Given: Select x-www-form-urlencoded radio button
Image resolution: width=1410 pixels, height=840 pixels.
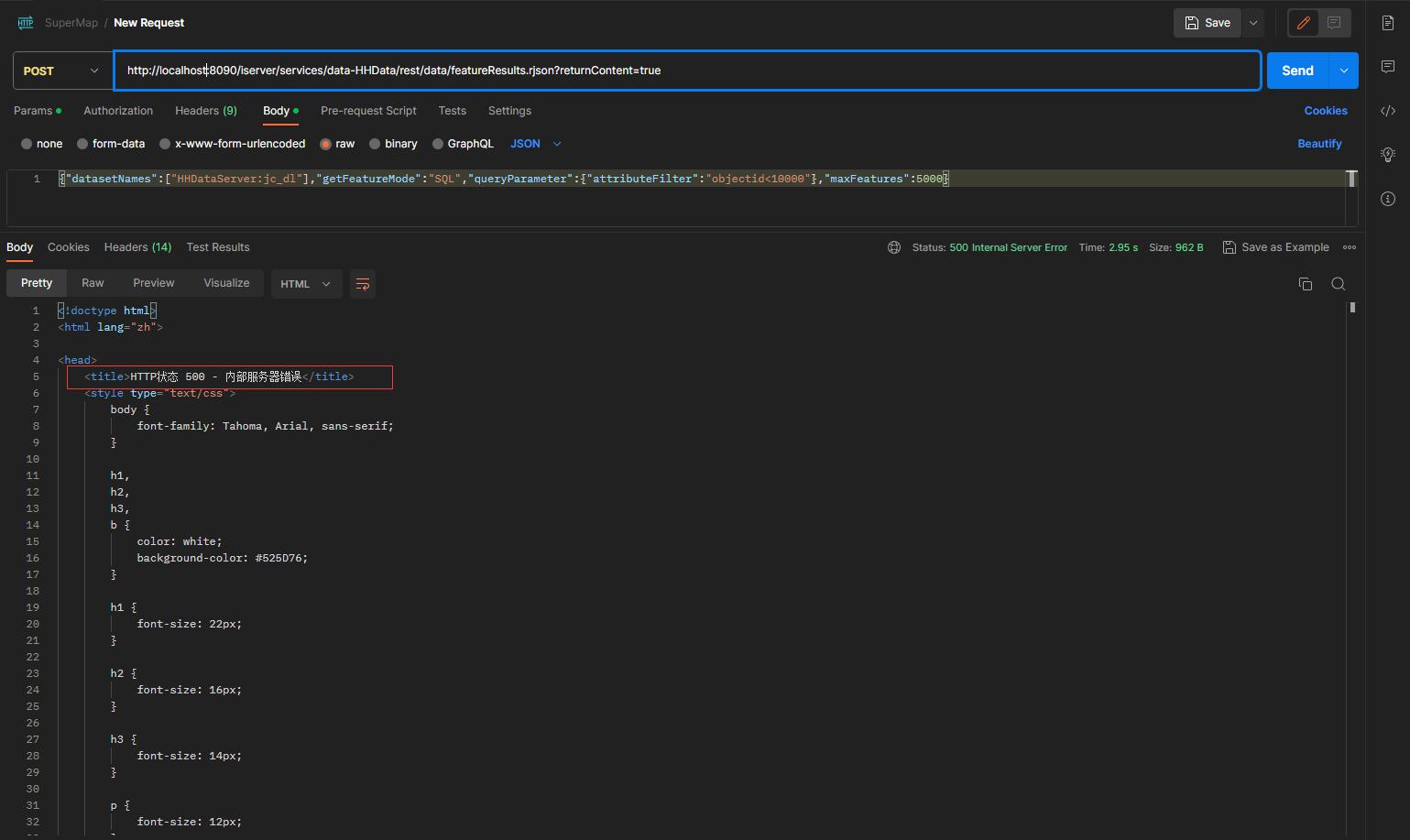Looking at the screenshot, I should [x=165, y=144].
